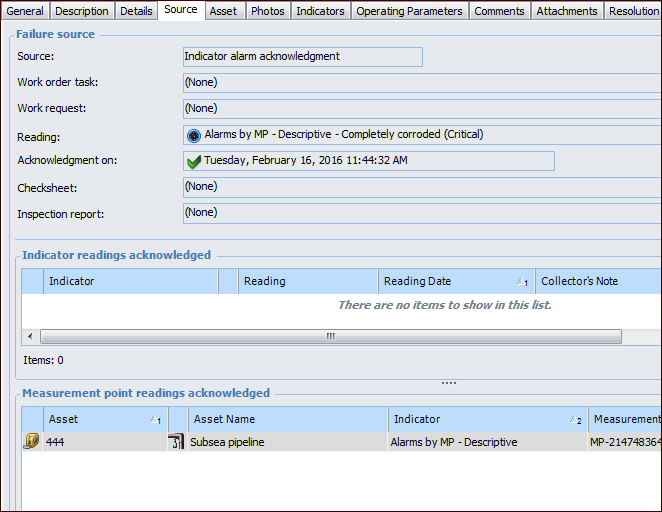Click the 'Items: 0' count text

pyautogui.click(x=43, y=360)
